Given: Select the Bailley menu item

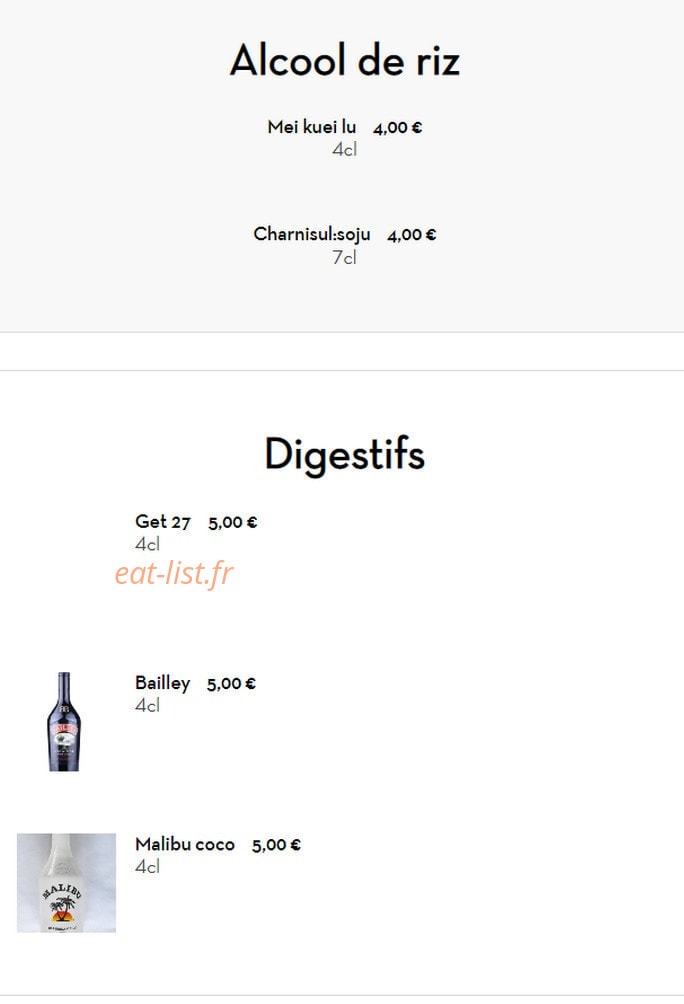Looking at the screenshot, I should (x=163, y=683).
